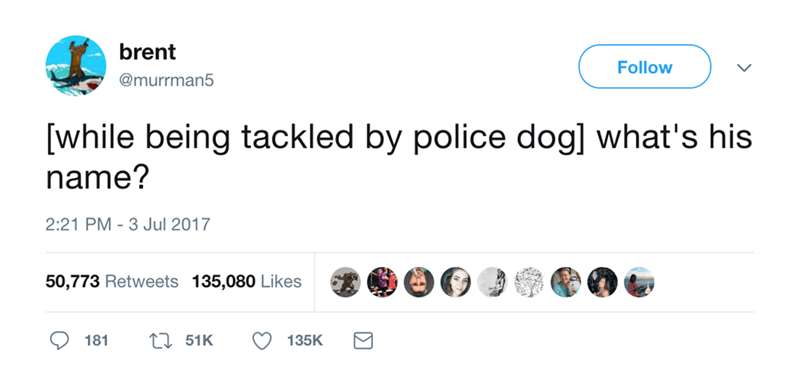Open the brent display name link
This screenshot has width=800, height=386.
point(147,52)
